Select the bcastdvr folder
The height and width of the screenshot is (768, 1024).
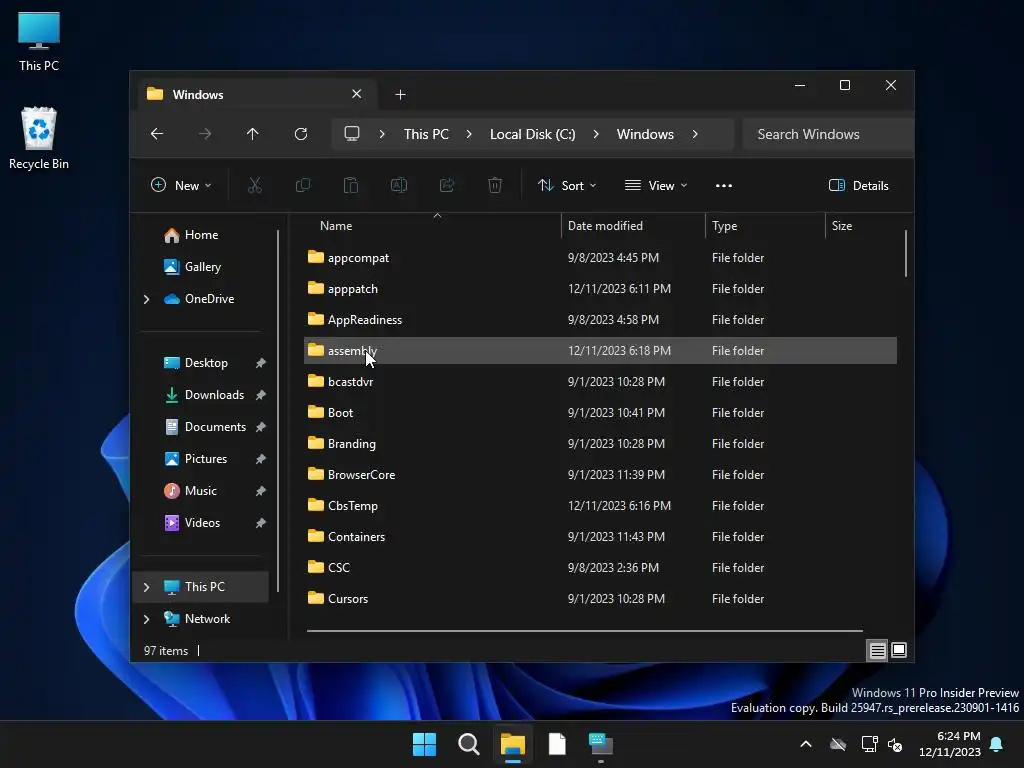(600, 382)
